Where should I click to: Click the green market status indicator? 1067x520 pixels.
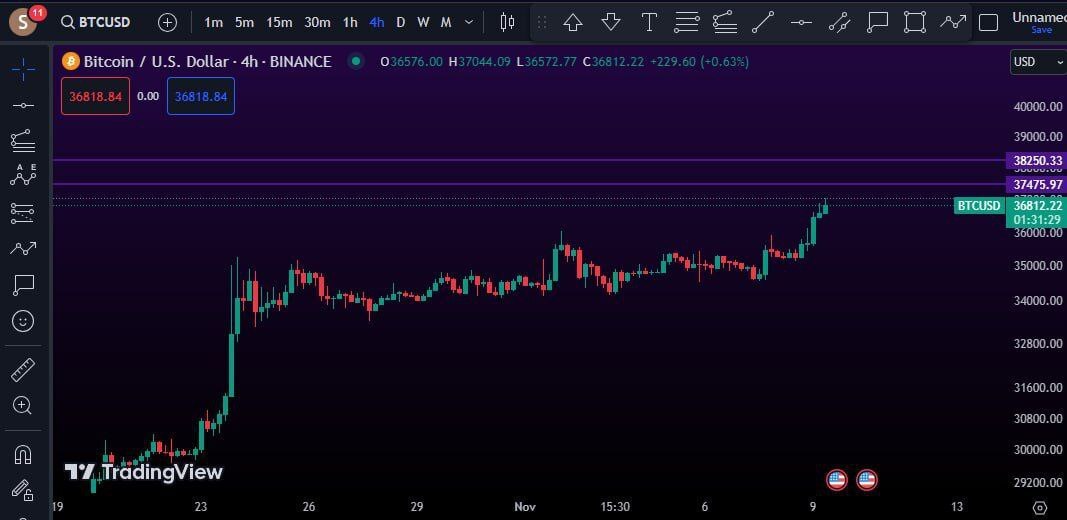(355, 62)
